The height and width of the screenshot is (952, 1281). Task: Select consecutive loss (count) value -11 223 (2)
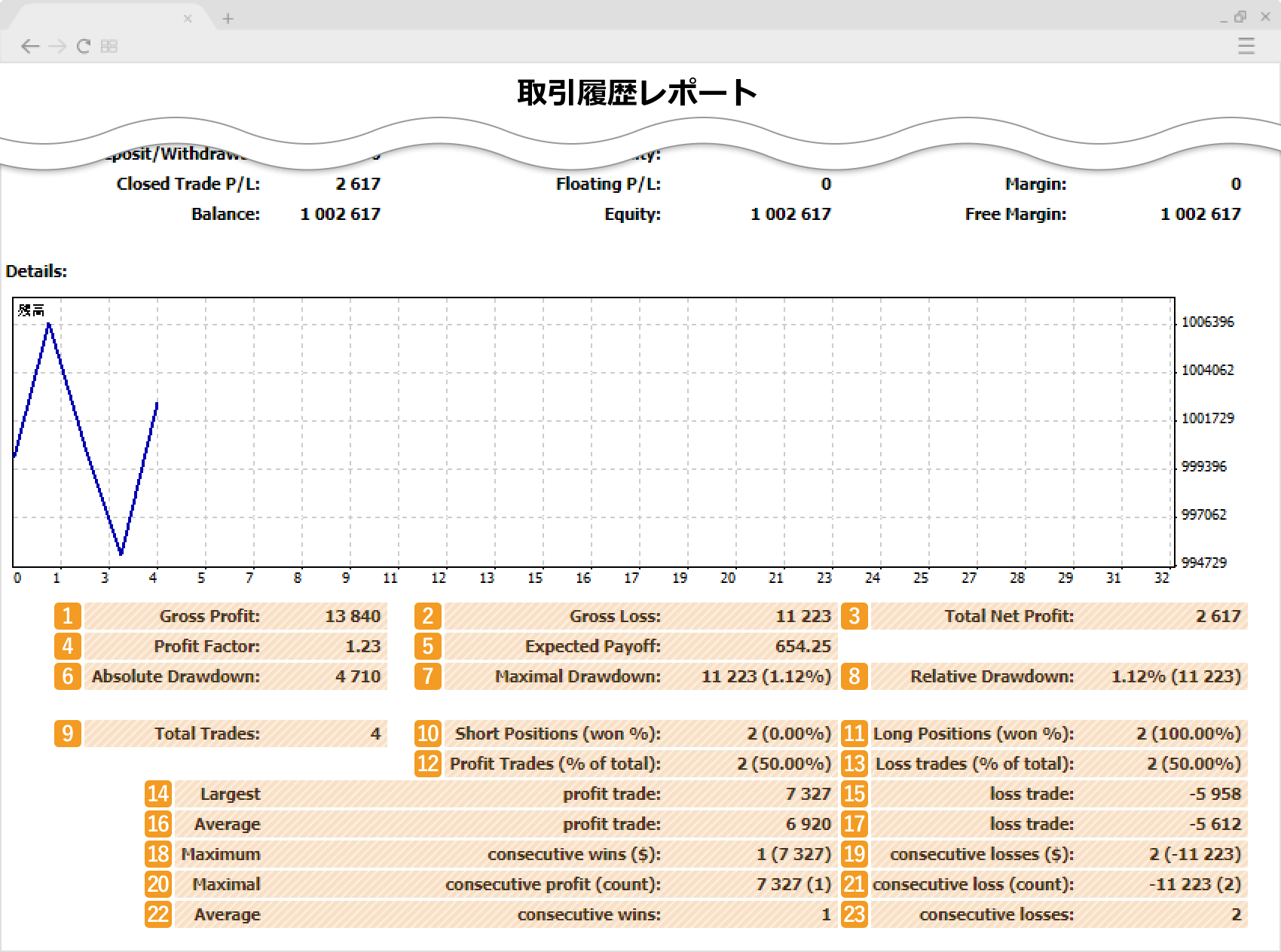(x=1195, y=884)
